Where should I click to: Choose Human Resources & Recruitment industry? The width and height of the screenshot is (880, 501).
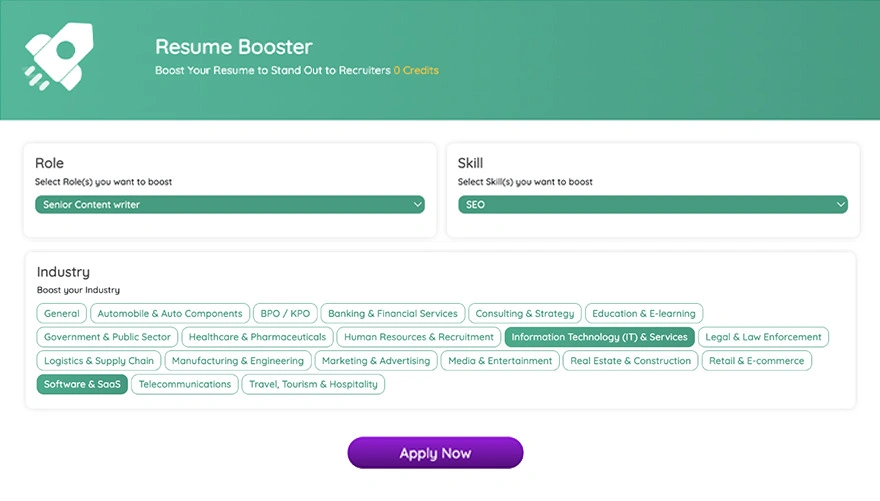pos(419,337)
